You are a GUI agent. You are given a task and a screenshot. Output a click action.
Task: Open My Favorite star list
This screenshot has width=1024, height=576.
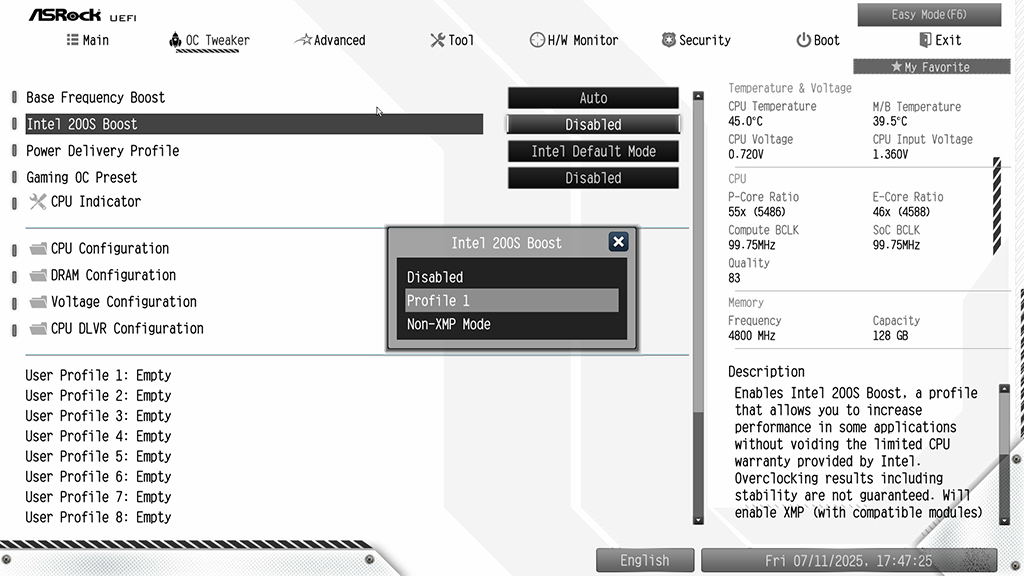click(x=931, y=67)
